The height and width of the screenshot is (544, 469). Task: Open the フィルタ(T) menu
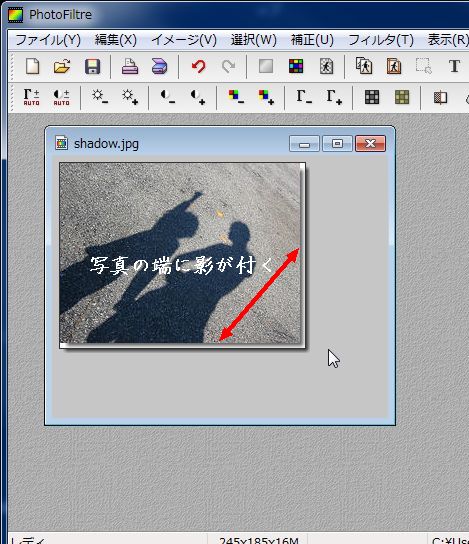(x=381, y=40)
